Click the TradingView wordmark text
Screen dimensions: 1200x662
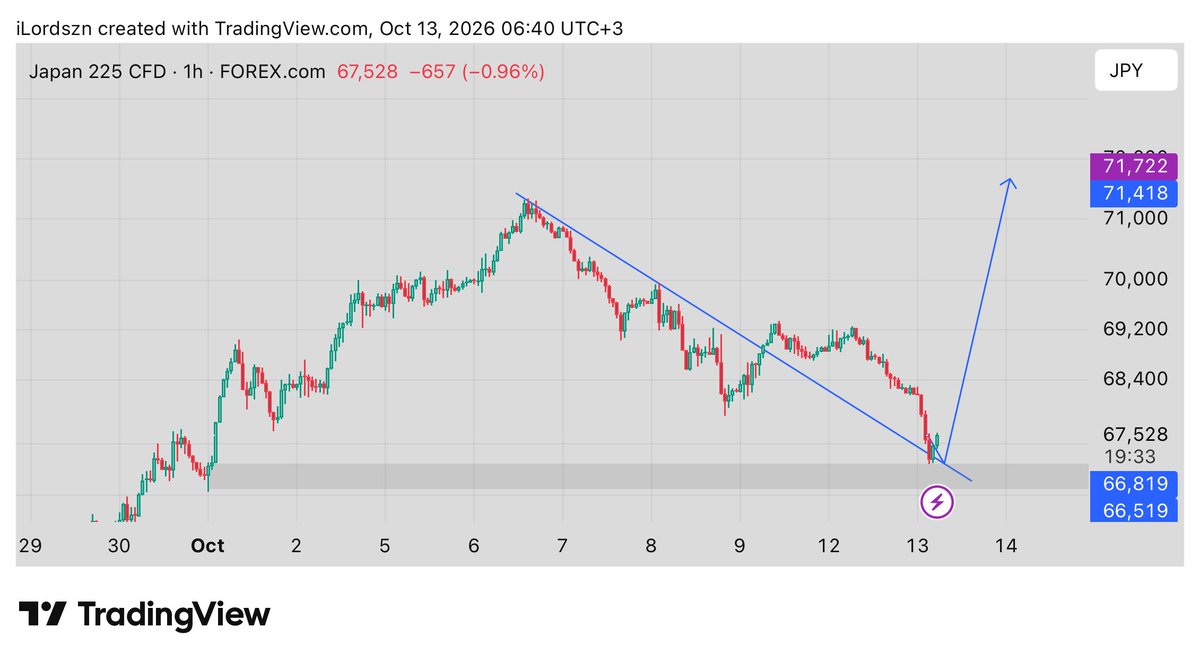[x=174, y=614]
